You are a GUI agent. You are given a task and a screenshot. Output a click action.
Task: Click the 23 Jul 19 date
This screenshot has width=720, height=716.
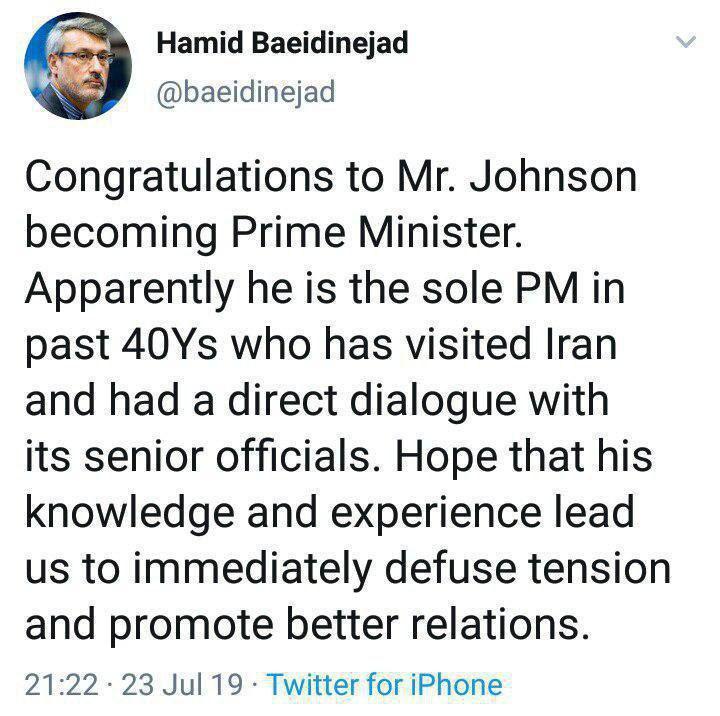[x=182, y=685]
